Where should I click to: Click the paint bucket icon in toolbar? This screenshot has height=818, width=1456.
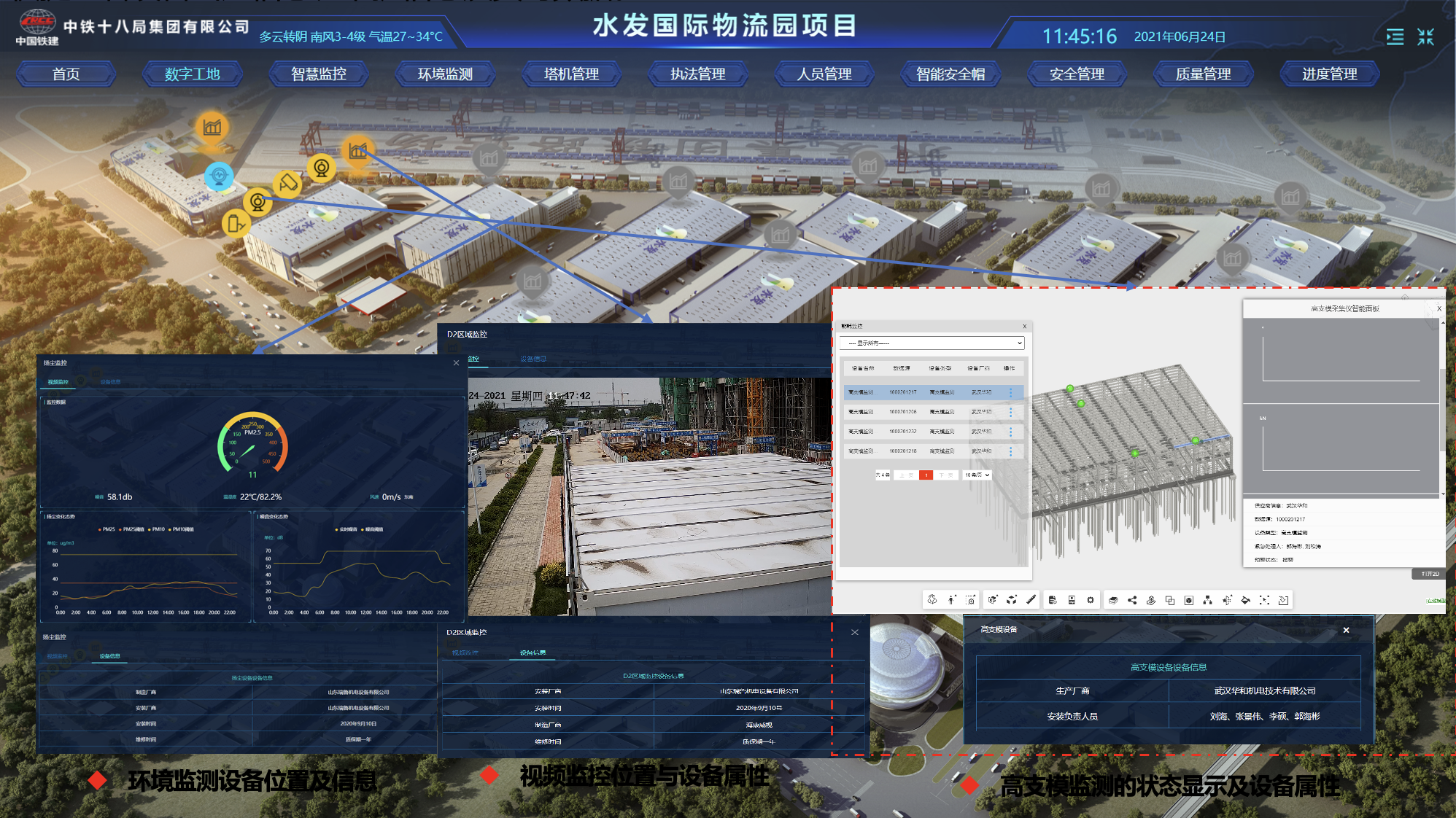1245,600
